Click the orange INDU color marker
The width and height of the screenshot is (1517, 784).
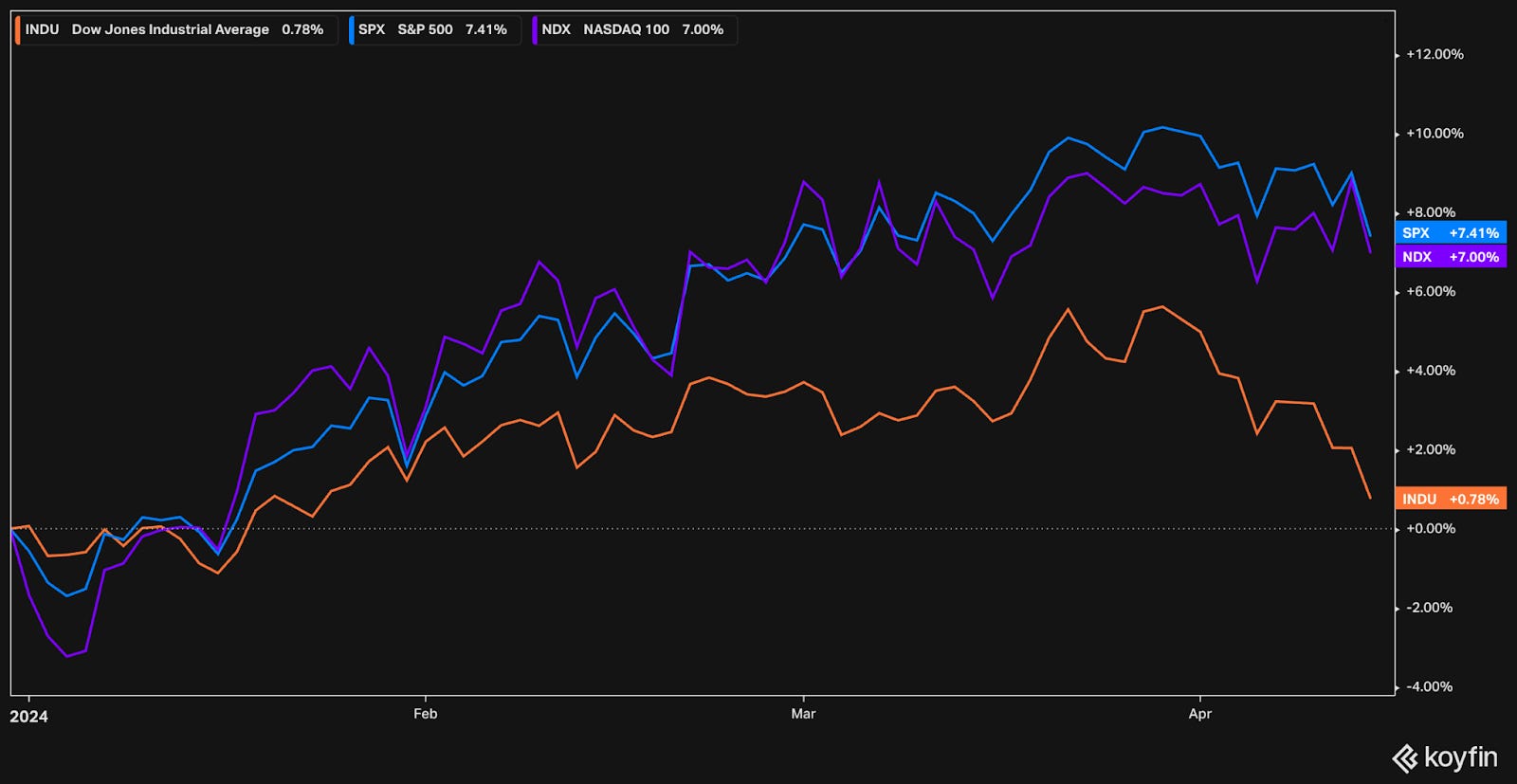18,29
